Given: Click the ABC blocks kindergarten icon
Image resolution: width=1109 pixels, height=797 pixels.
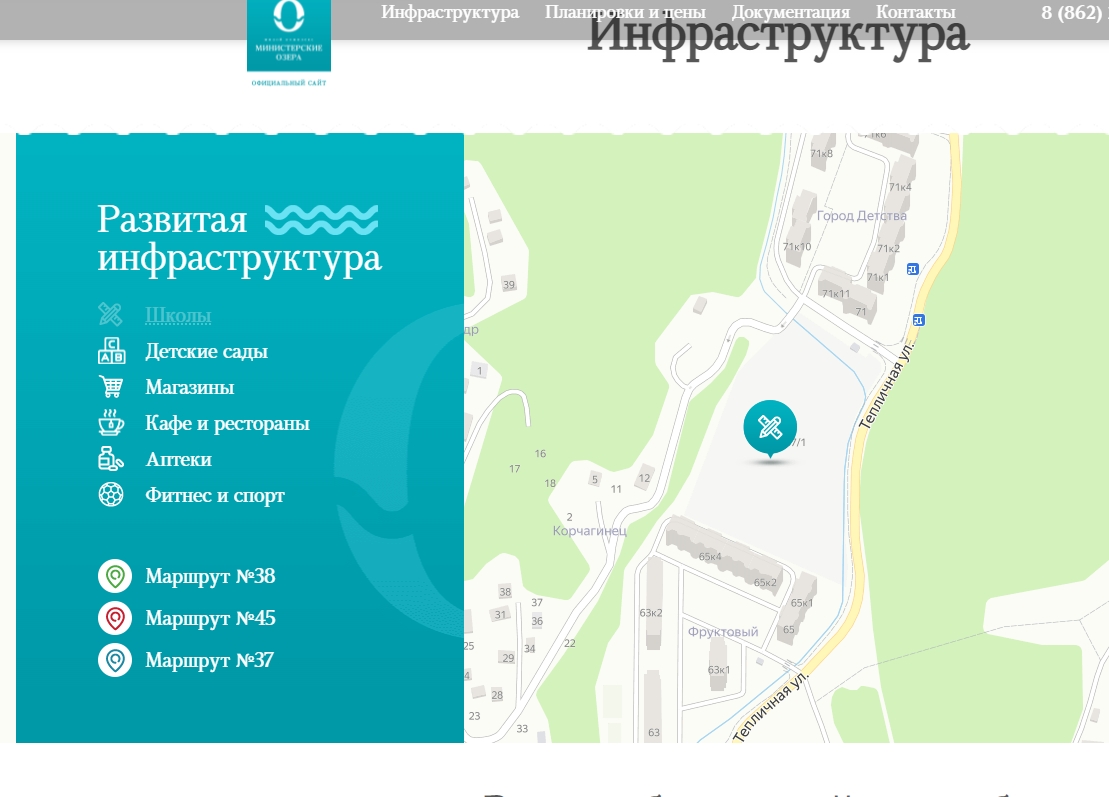Looking at the screenshot, I should [x=111, y=351].
